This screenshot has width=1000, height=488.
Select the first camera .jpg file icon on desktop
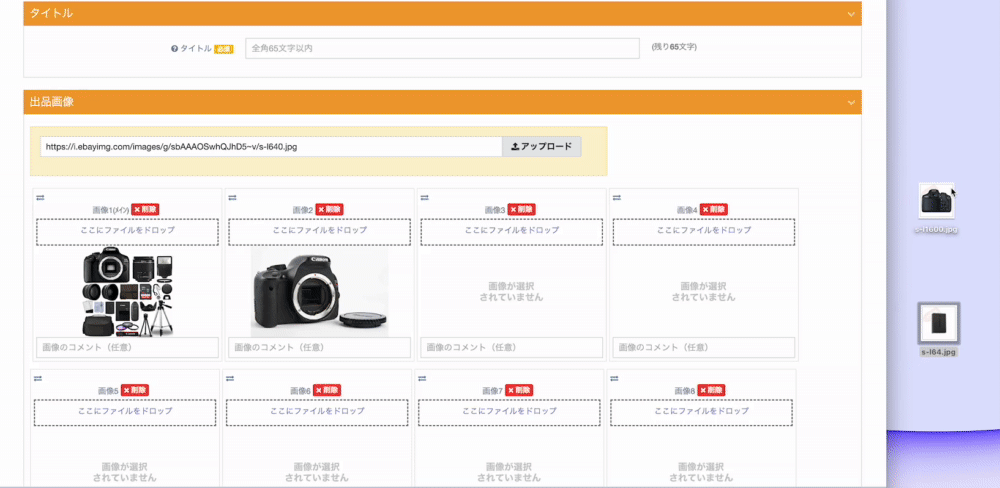(x=937, y=202)
